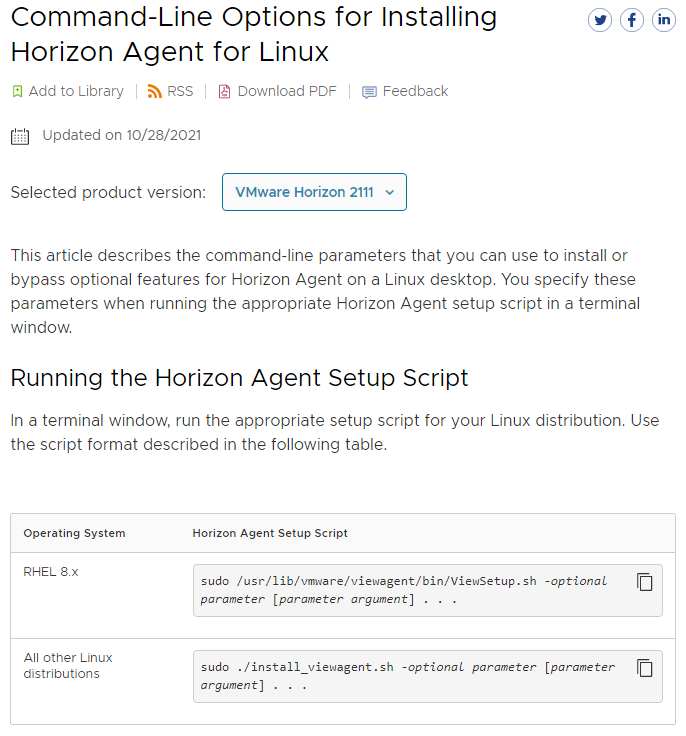The image size is (686, 736).
Task: Open the VMware Horizon 2111 version dropdown
Action: click(x=313, y=192)
